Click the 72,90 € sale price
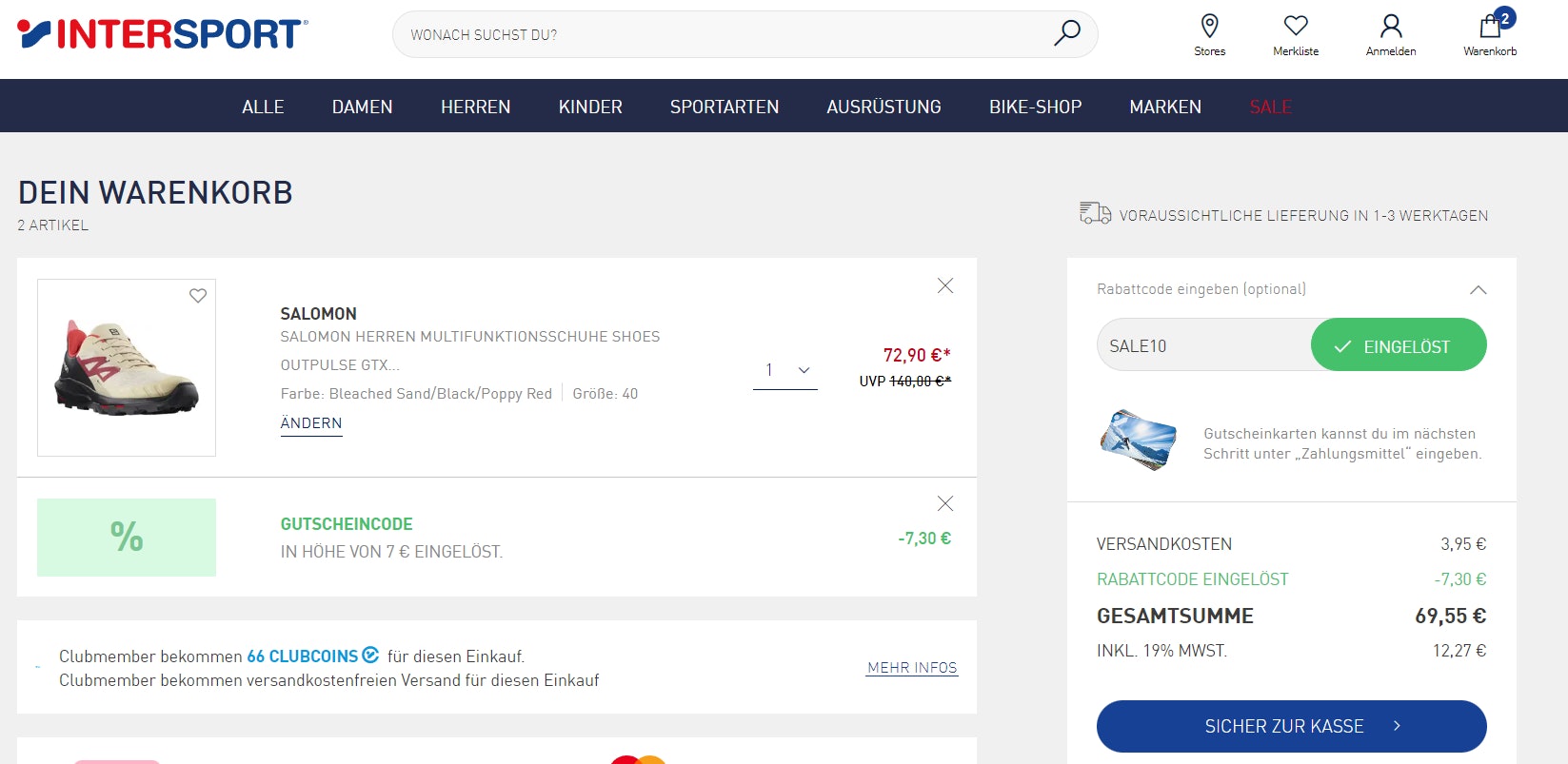 917,355
